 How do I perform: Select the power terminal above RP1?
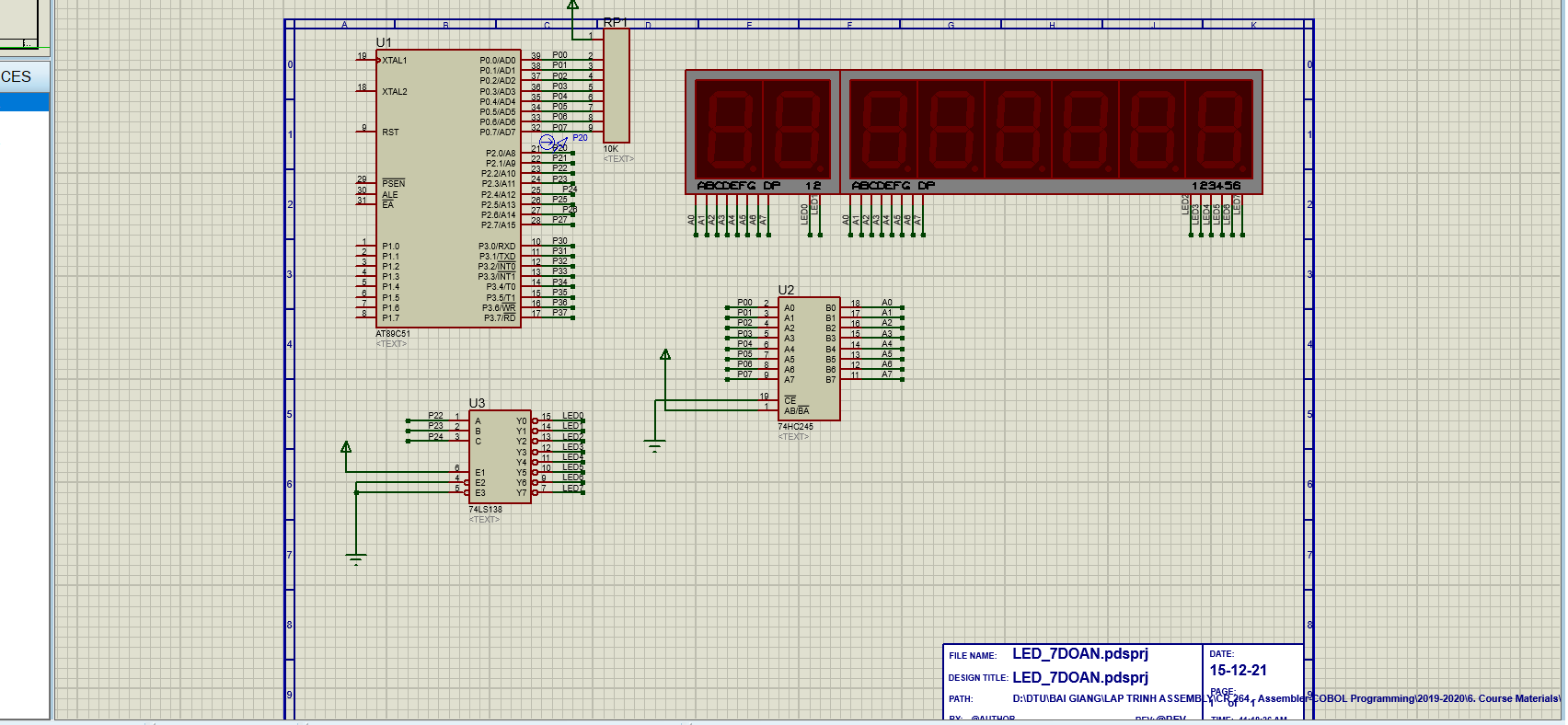pyautogui.click(x=573, y=6)
